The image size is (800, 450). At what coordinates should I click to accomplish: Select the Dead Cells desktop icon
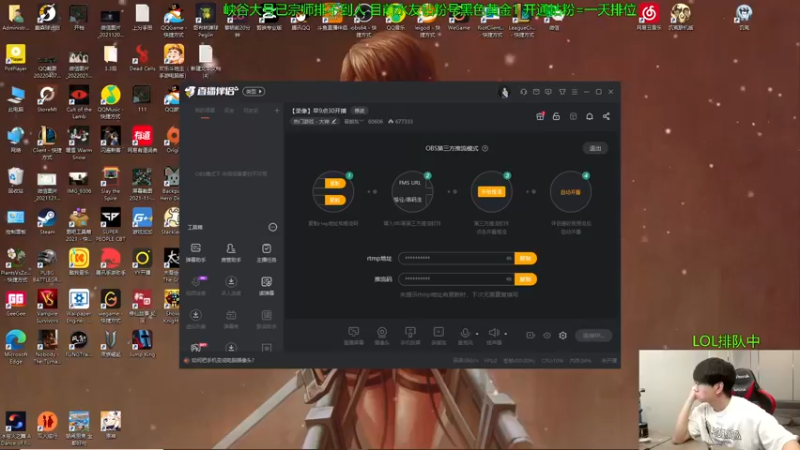[142, 58]
